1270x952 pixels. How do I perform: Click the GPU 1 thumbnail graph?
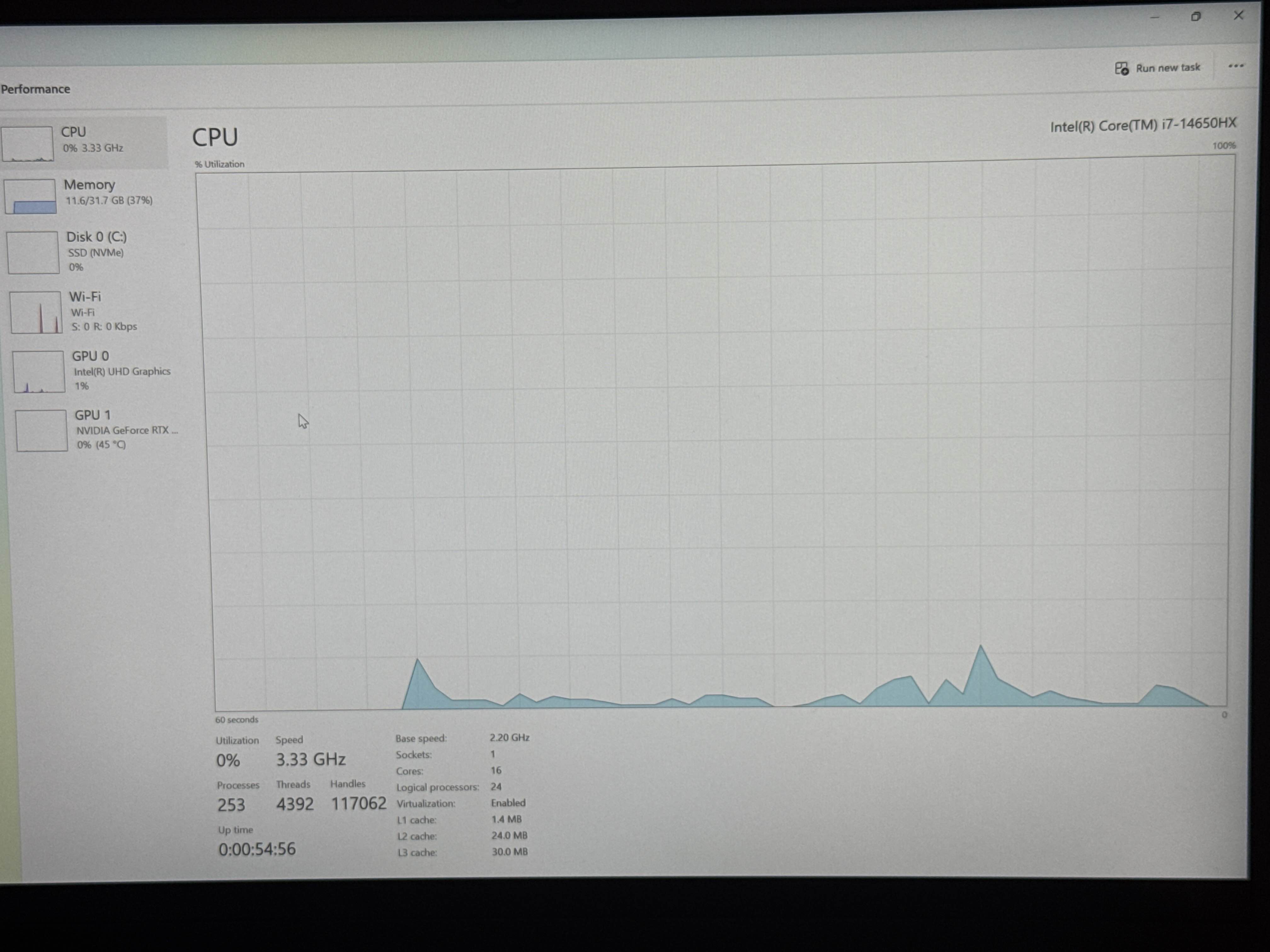click(41, 430)
